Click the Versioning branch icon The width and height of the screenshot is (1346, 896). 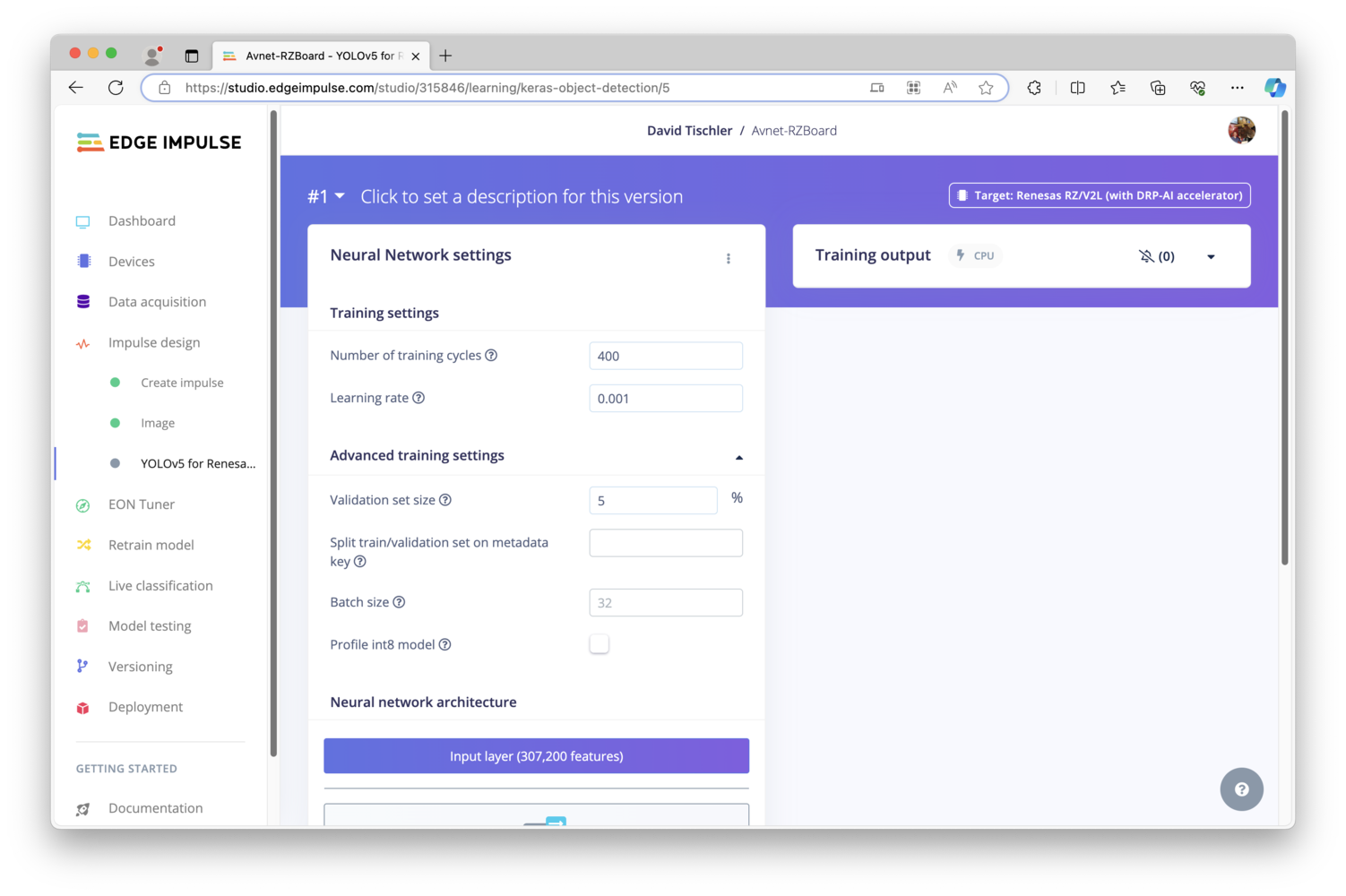pos(83,667)
